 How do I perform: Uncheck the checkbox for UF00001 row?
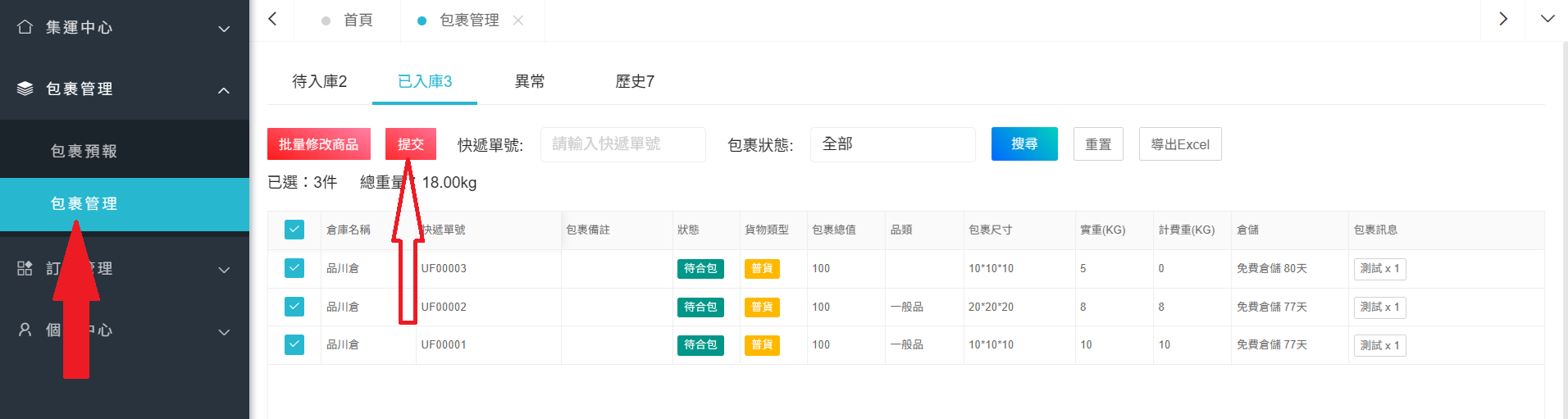pos(294,344)
